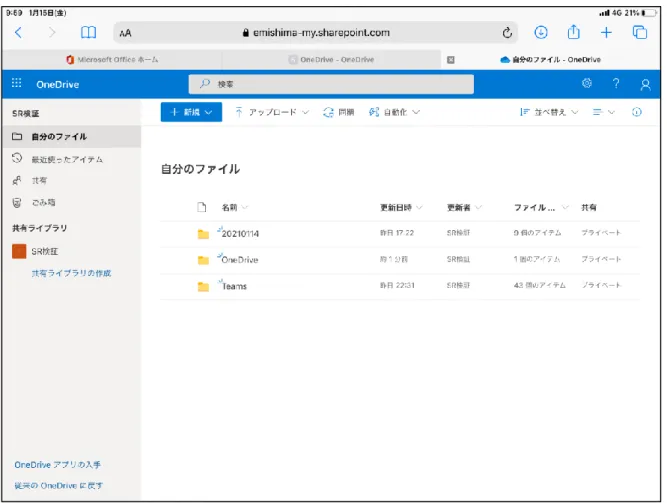This screenshot has width=667, height=503.
Task: Click the 同期 sync button
Action: tap(339, 112)
